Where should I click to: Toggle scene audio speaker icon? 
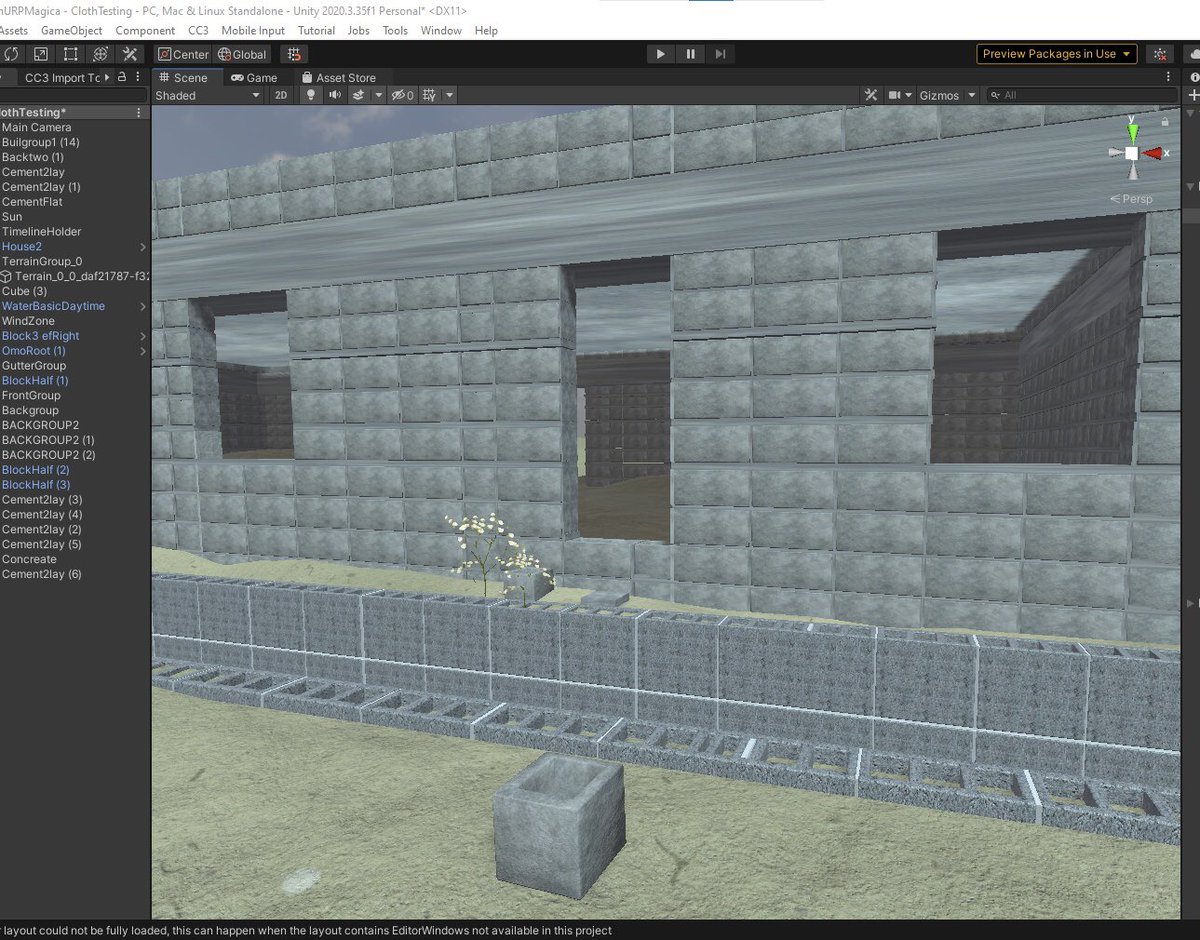pos(335,95)
